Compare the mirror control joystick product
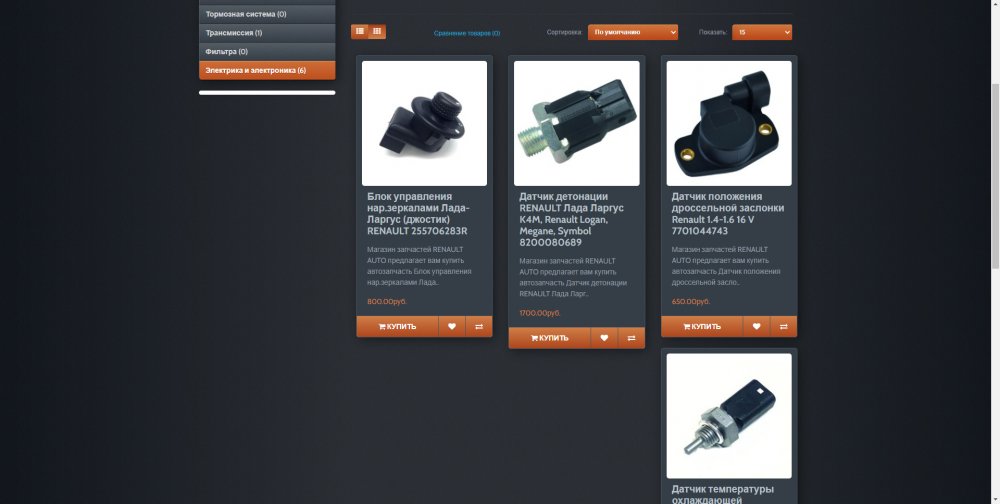The image size is (1000, 504). point(479,327)
